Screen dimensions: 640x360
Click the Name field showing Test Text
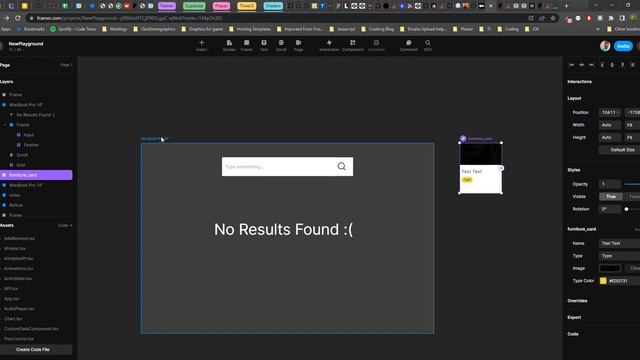click(x=620, y=243)
